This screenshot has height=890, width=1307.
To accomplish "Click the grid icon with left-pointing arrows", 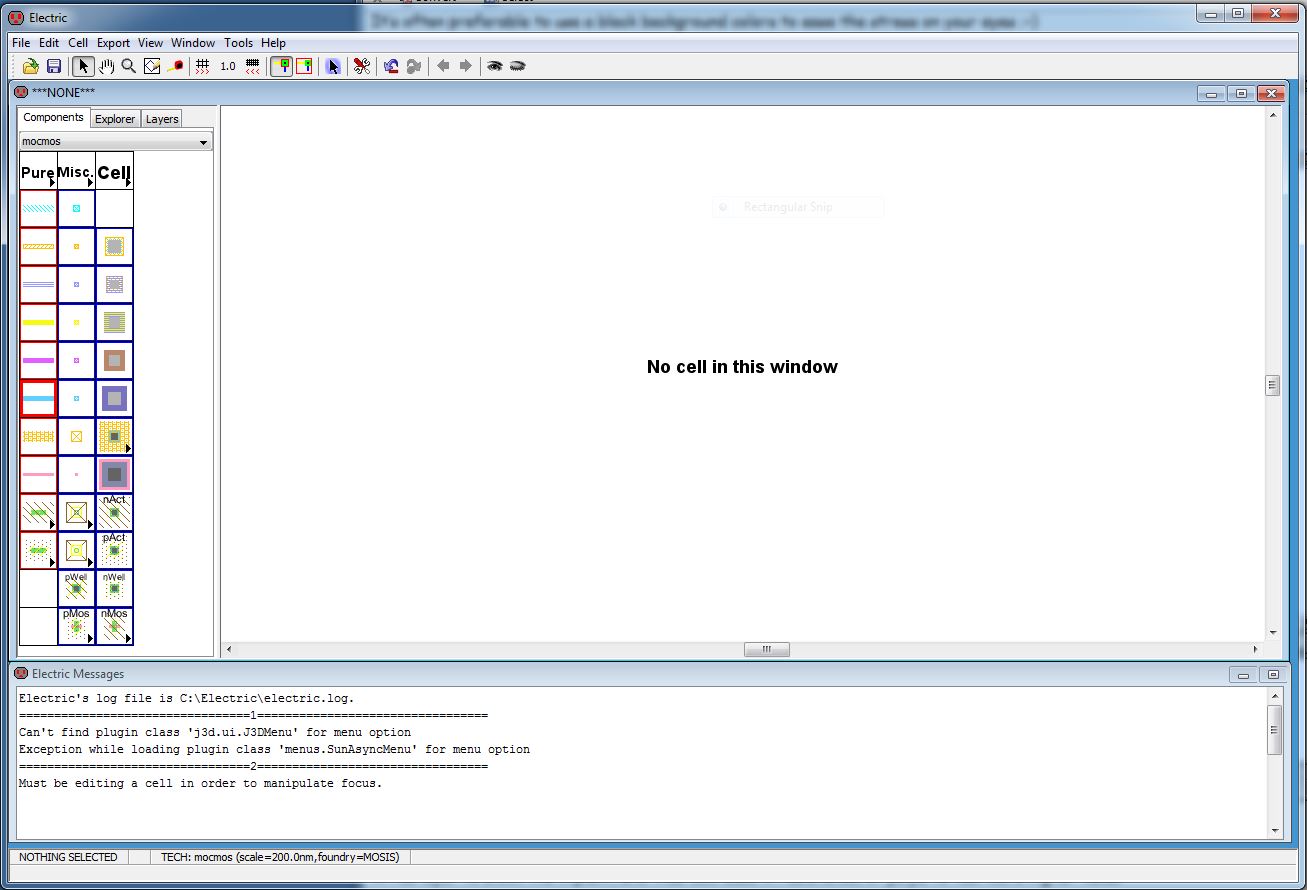I will (253, 66).
